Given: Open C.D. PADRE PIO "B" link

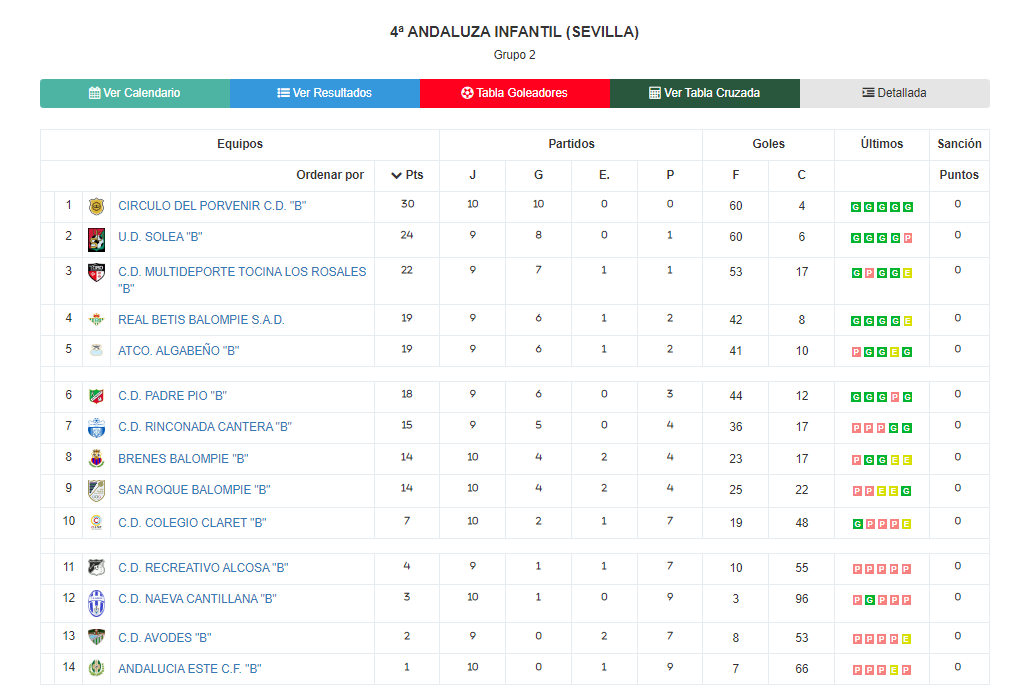Looking at the screenshot, I should click(x=172, y=396).
